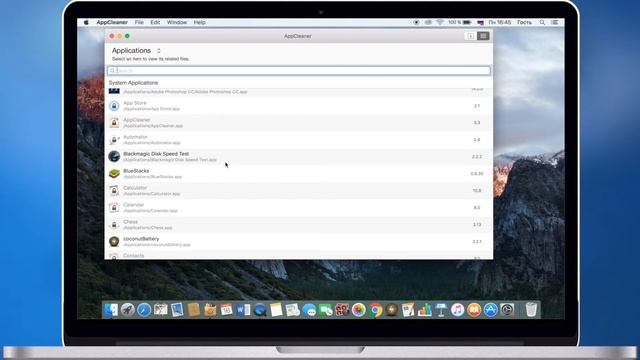
Task: Open Keynote from the Dock
Action: tap(441, 310)
